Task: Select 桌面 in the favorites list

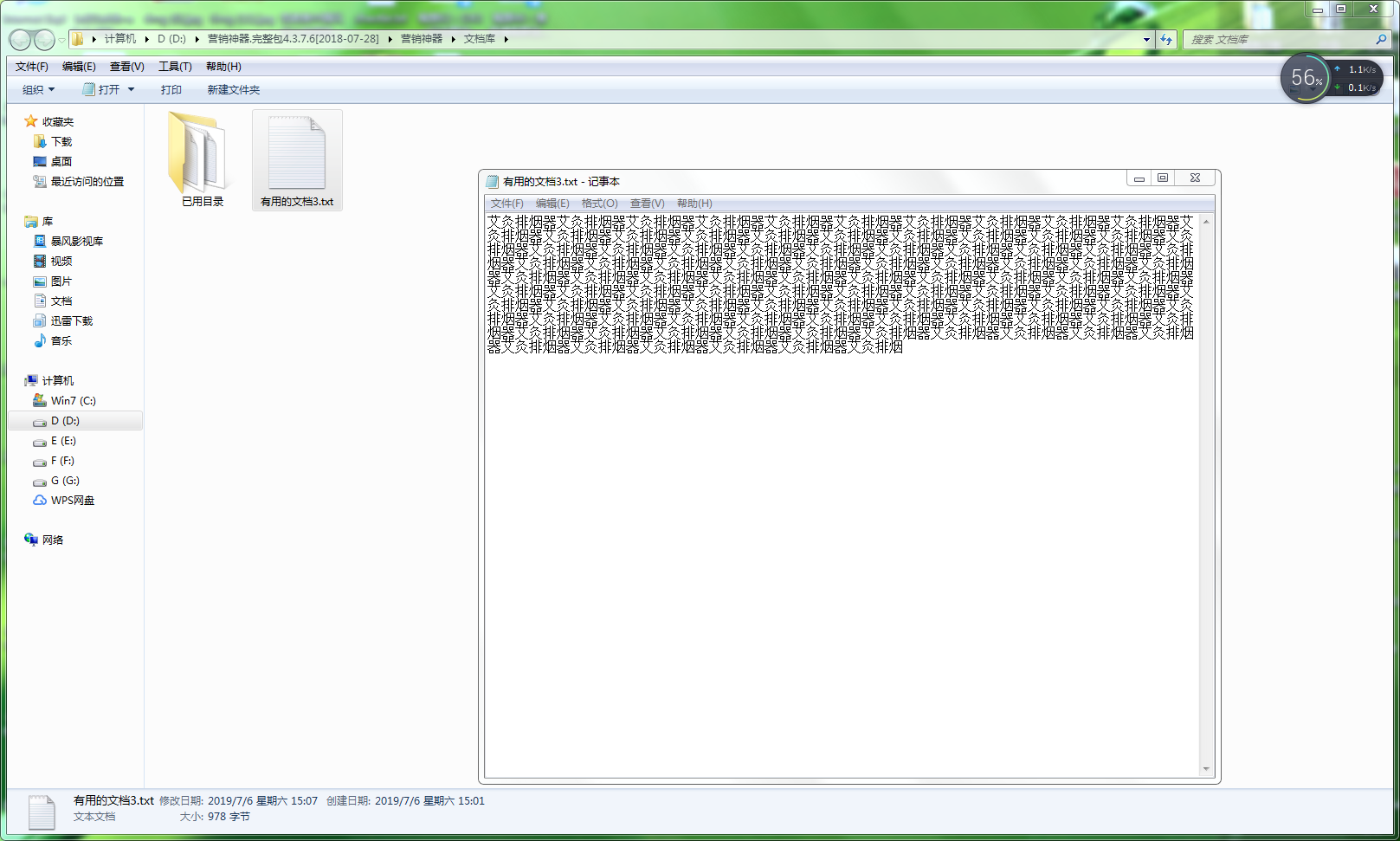Action: coord(61,162)
